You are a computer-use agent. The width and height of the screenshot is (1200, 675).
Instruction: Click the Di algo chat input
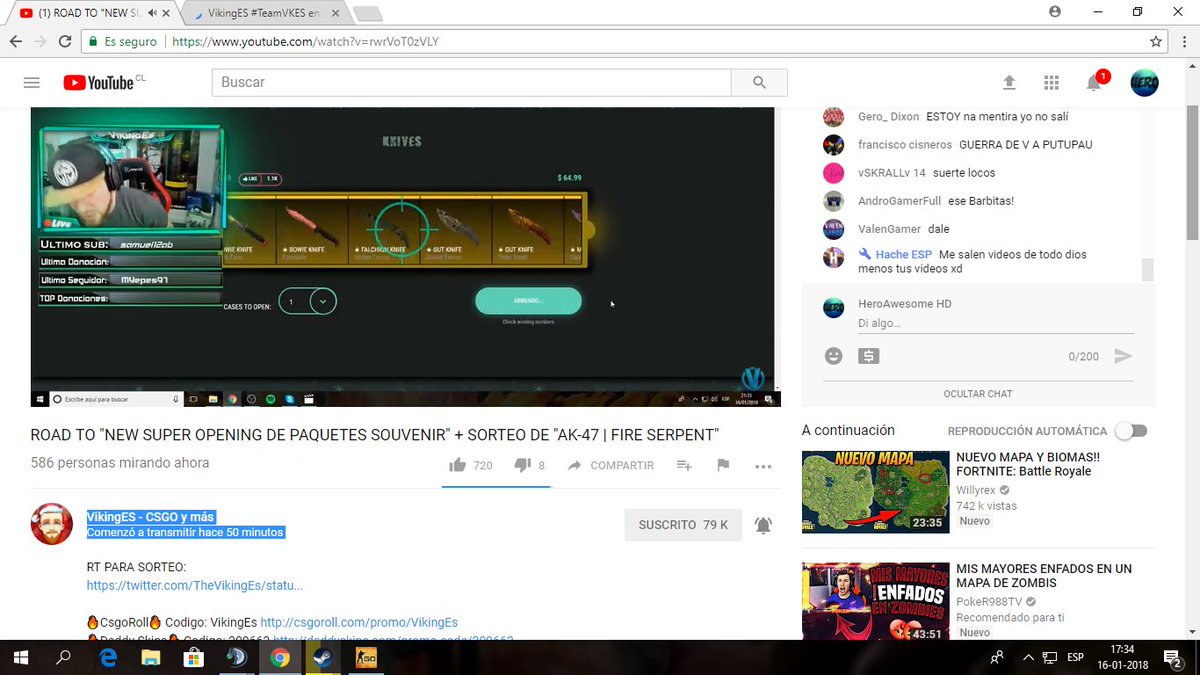pos(995,325)
